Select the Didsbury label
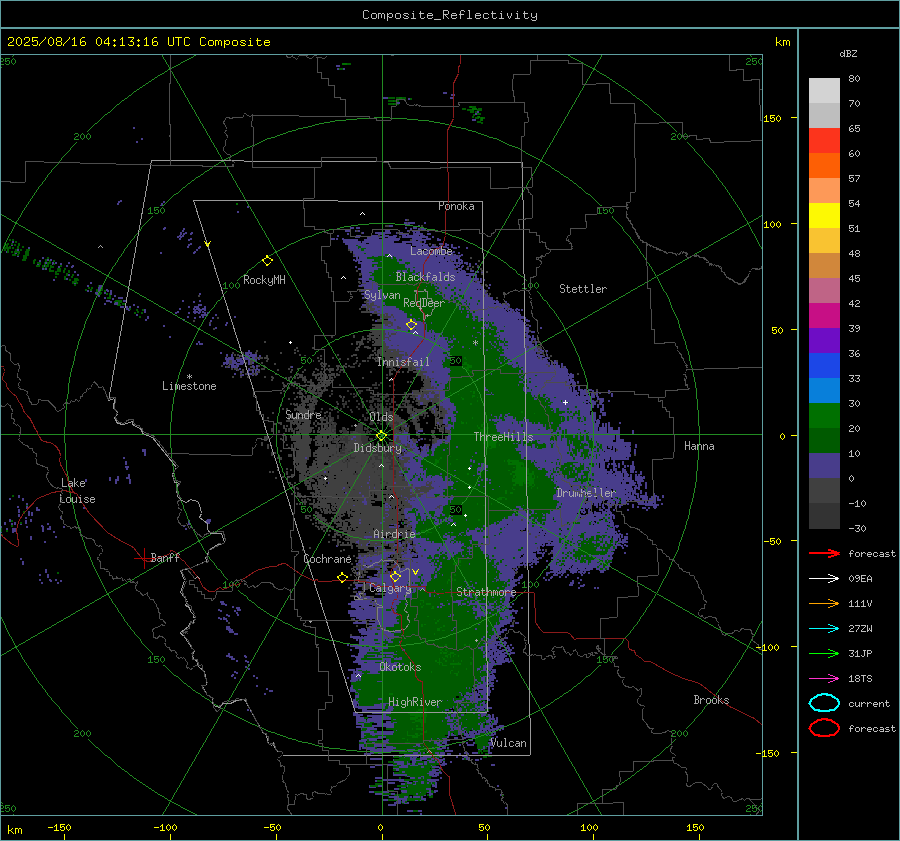 [x=377, y=448]
